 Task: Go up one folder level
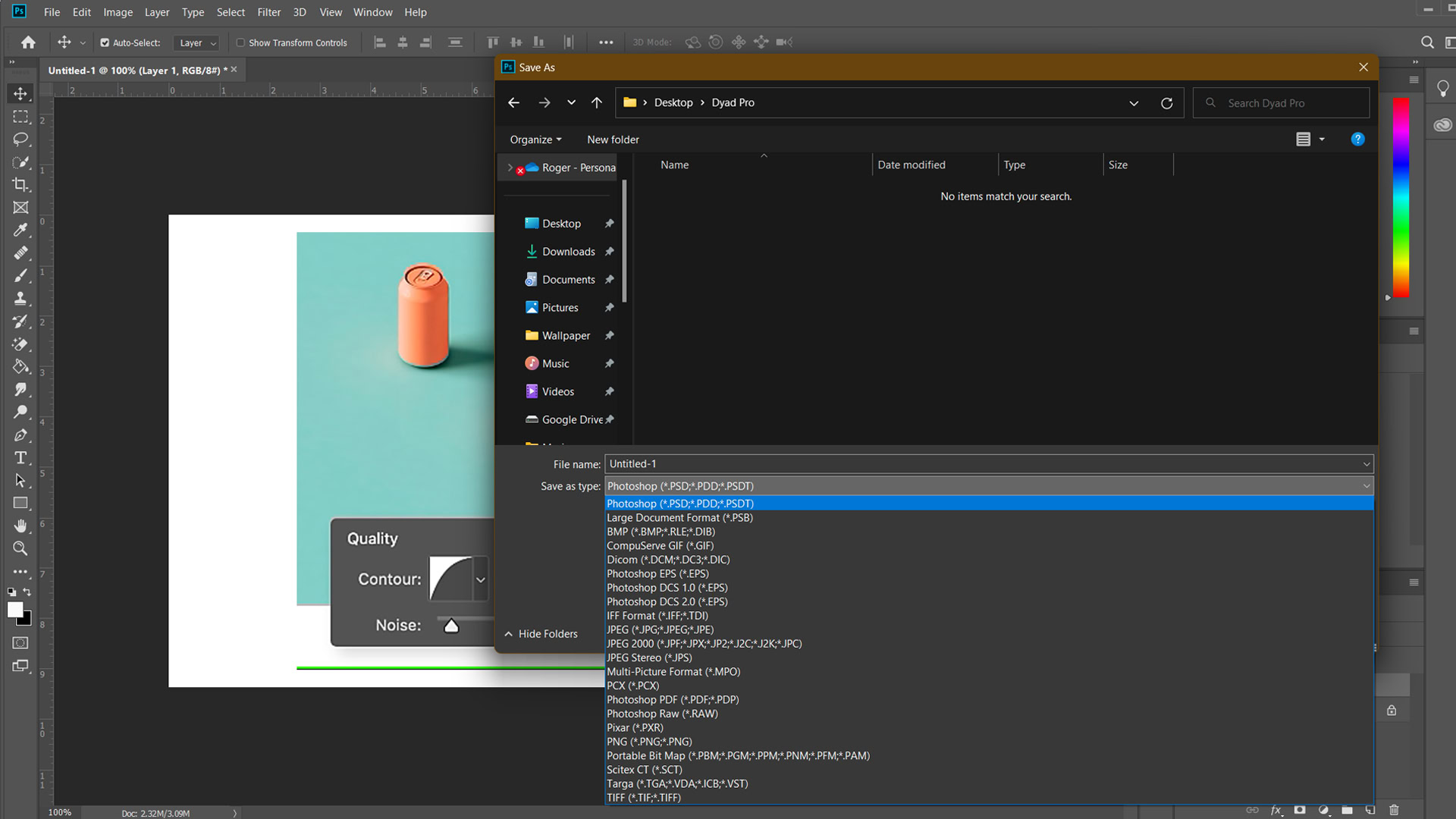click(x=597, y=103)
